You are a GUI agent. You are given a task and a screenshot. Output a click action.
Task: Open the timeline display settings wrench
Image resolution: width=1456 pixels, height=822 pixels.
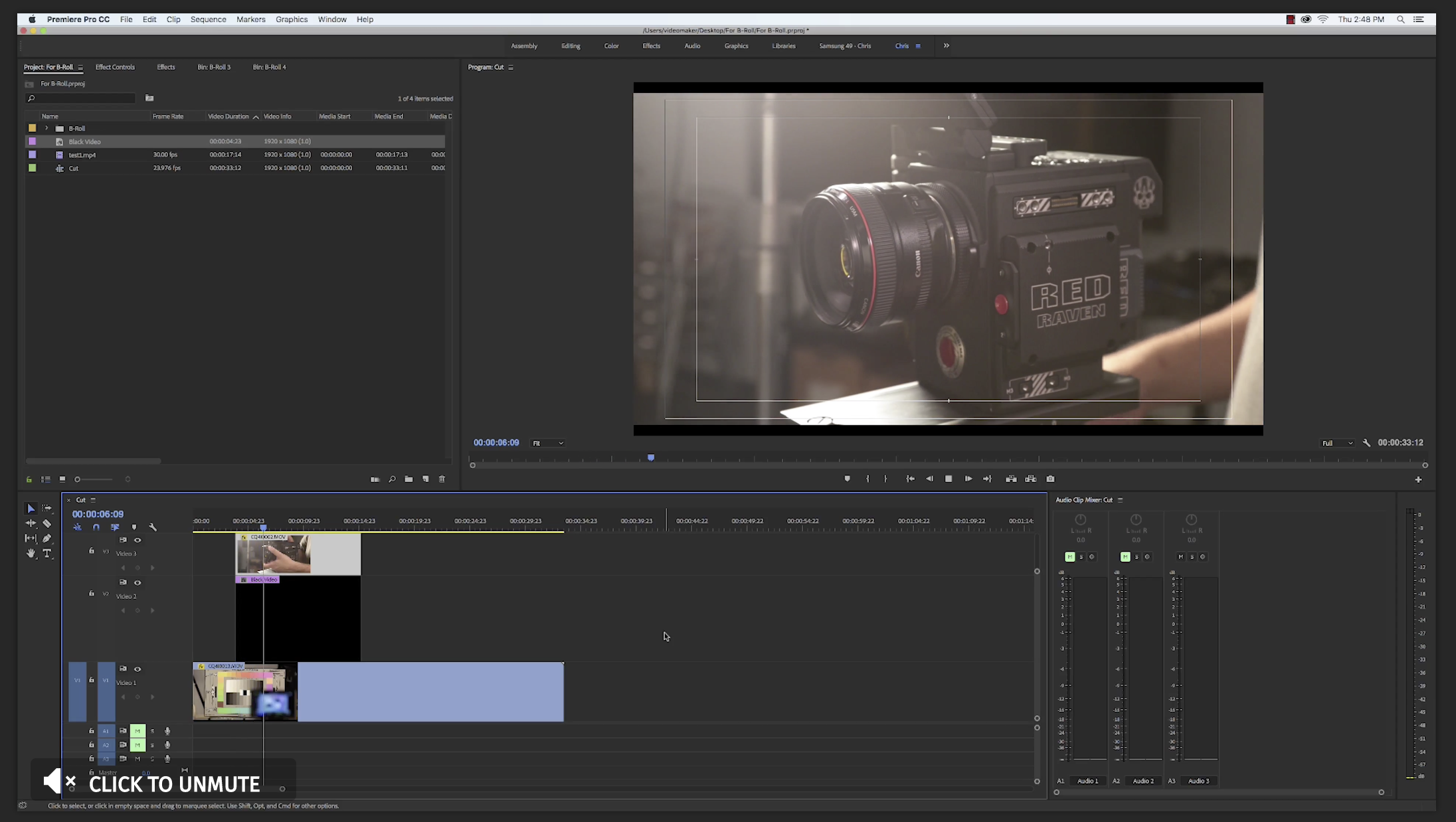tap(153, 527)
